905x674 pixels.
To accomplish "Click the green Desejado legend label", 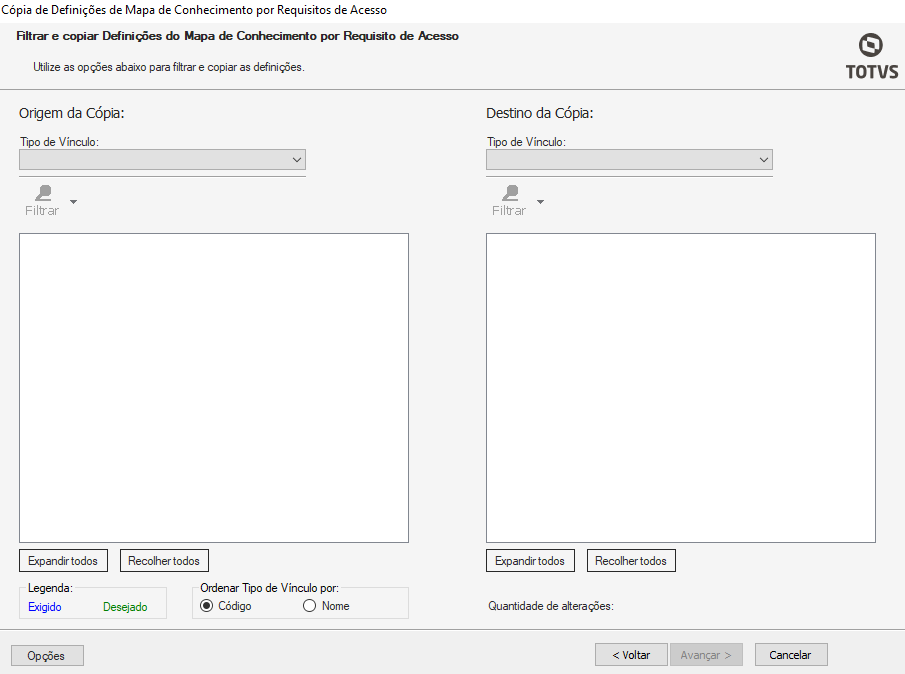I will click(125, 607).
